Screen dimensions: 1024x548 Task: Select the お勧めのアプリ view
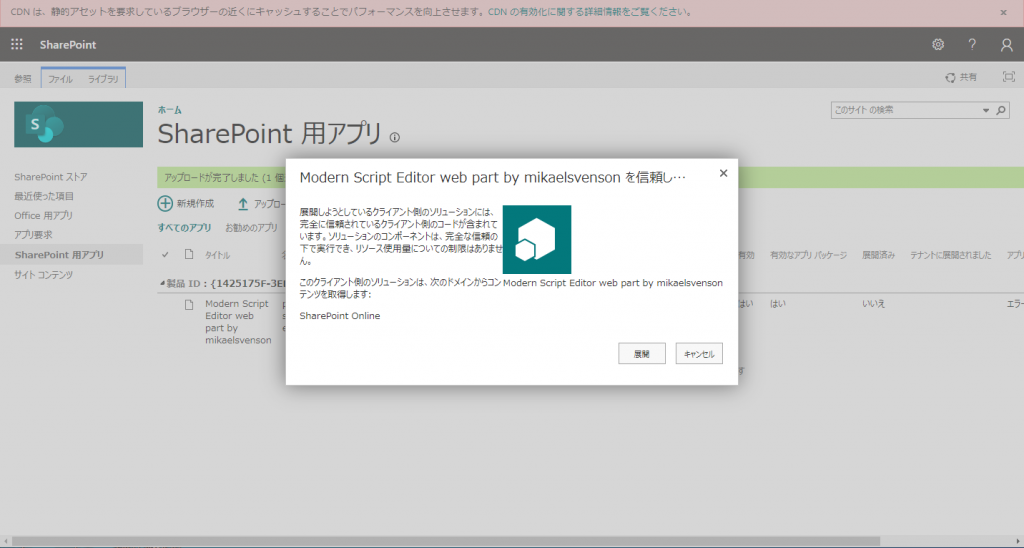coord(251,228)
